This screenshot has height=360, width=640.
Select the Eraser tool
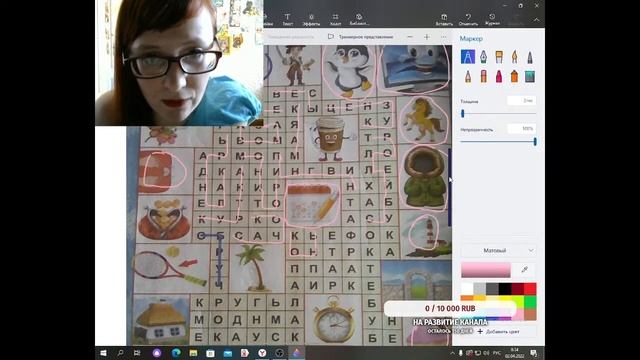(483, 76)
